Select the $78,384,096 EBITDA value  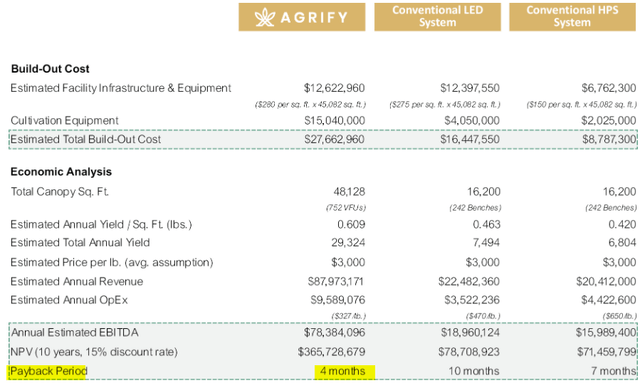pos(334,333)
